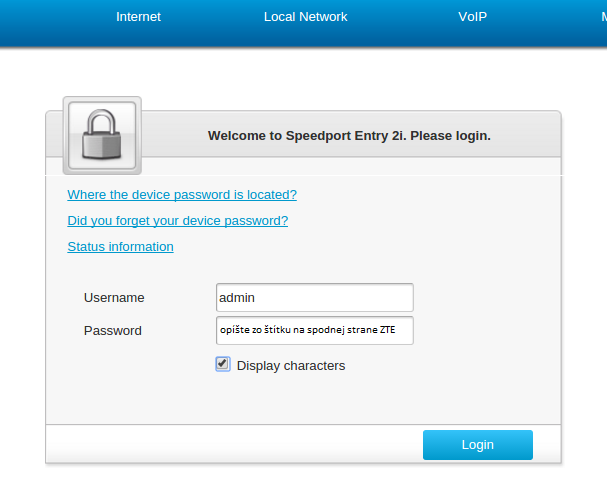Focus the Username field containing admin
The image size is (607, 498).
point(315,297)
